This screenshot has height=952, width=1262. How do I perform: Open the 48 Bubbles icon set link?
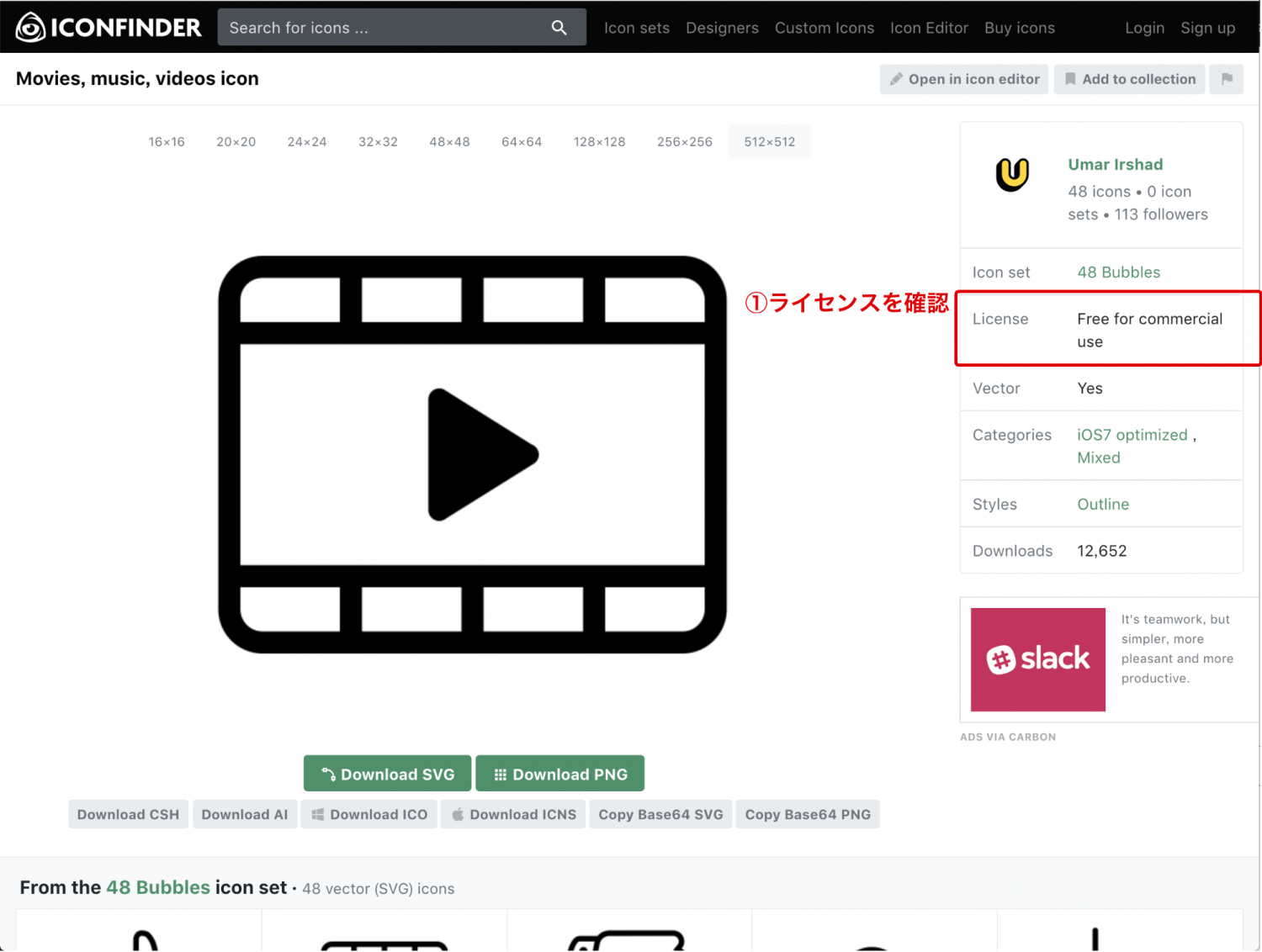pos(1118,272)
